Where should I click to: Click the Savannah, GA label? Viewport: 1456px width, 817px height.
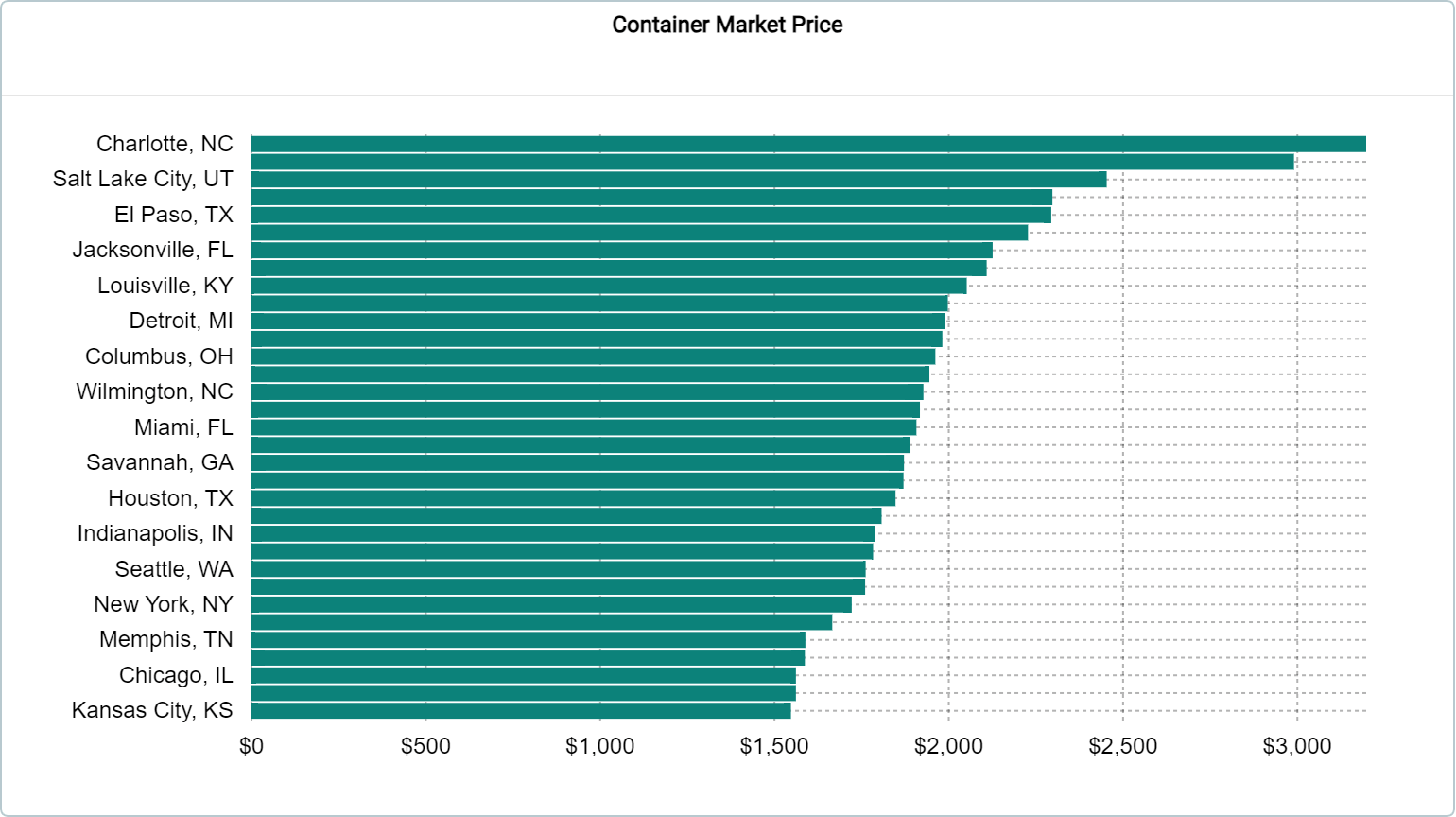pyautogui.click(x=160, y=462)
